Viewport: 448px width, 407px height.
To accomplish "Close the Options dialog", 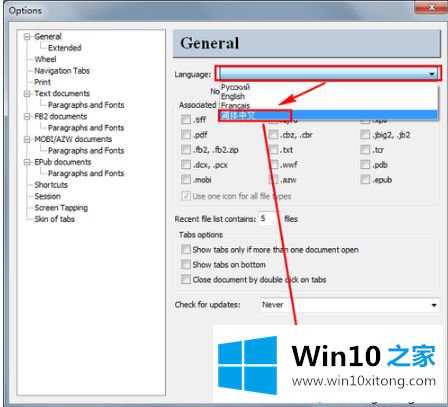I will pos(431,7).
